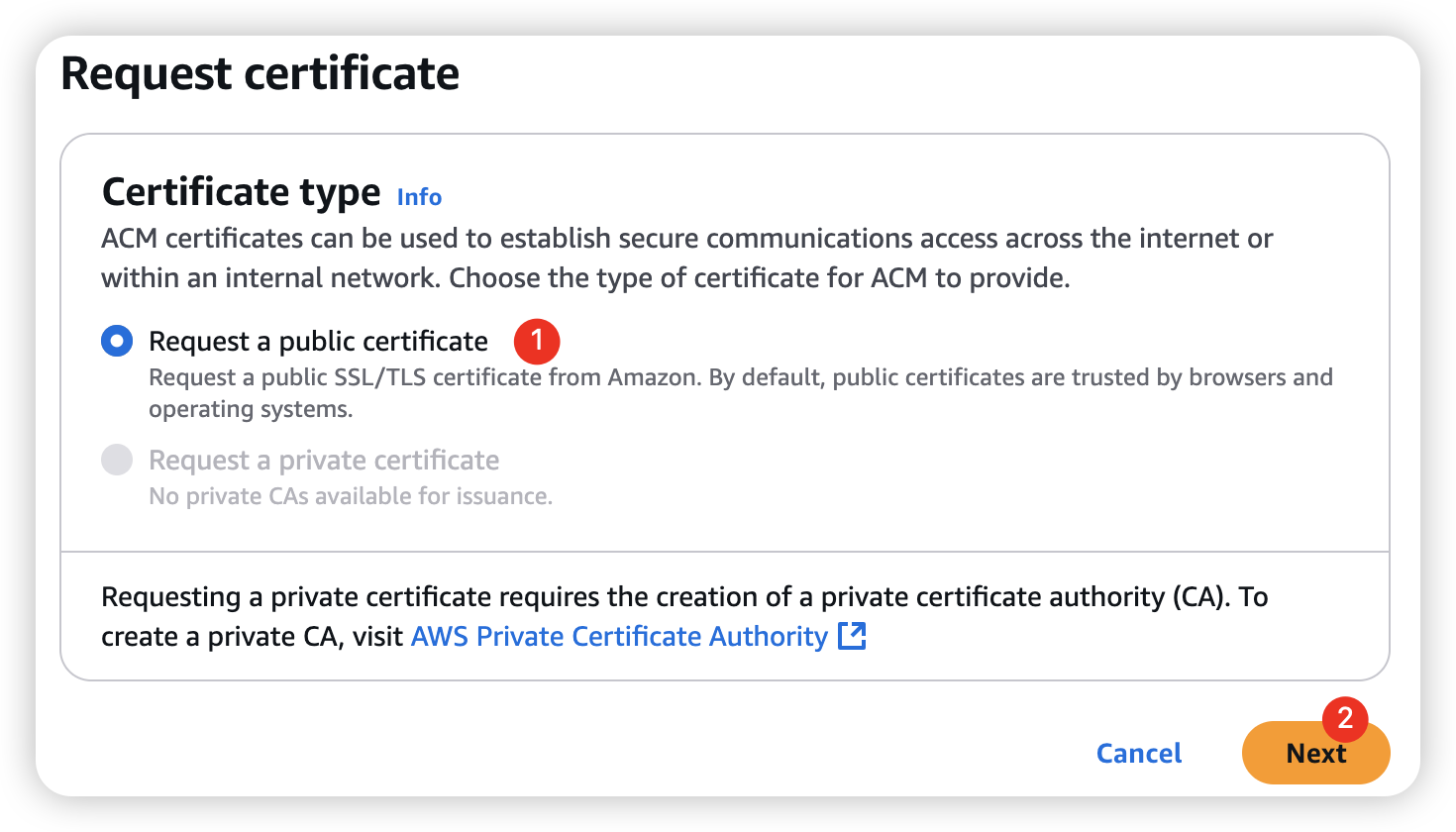Click the Certificate type heading
The width and height of the screenshot is (1456, 832).
tap(241, 192)
